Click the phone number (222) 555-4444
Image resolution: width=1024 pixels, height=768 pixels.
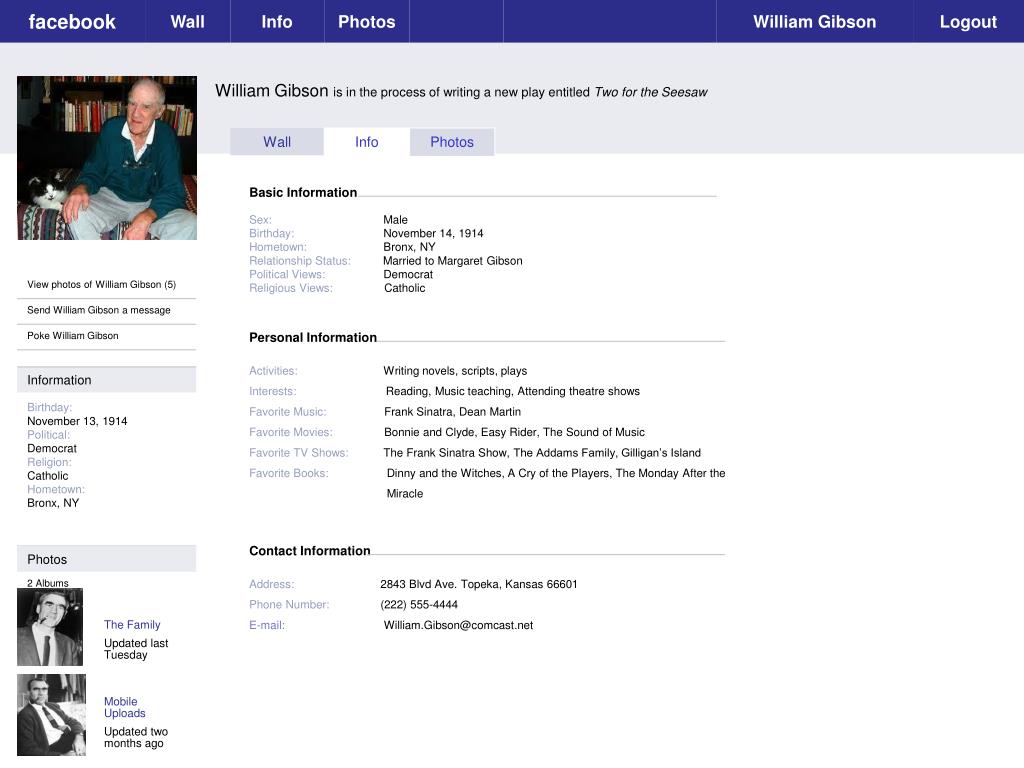(419, 605)
